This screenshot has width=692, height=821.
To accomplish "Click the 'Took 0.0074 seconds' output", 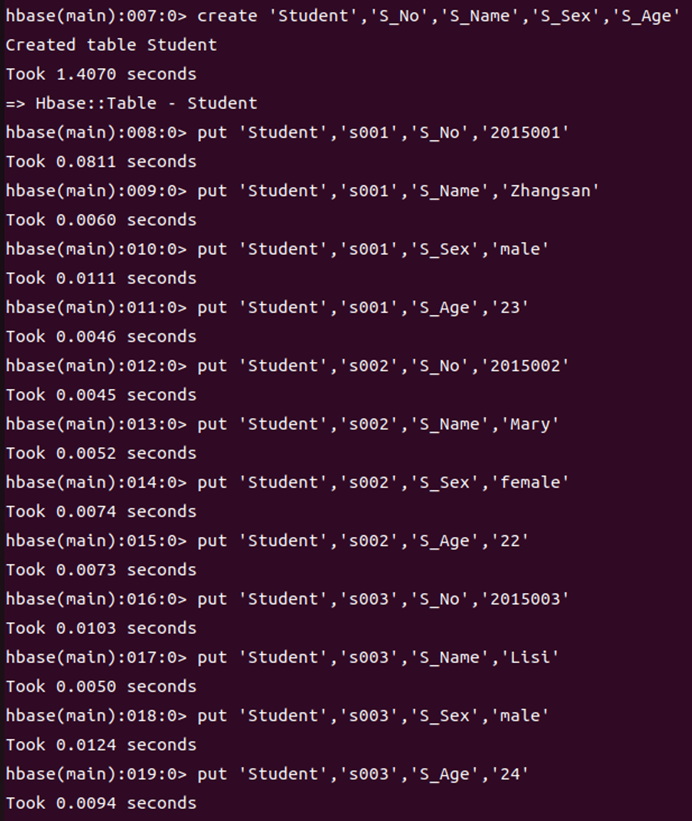I will tap(101, 512).
